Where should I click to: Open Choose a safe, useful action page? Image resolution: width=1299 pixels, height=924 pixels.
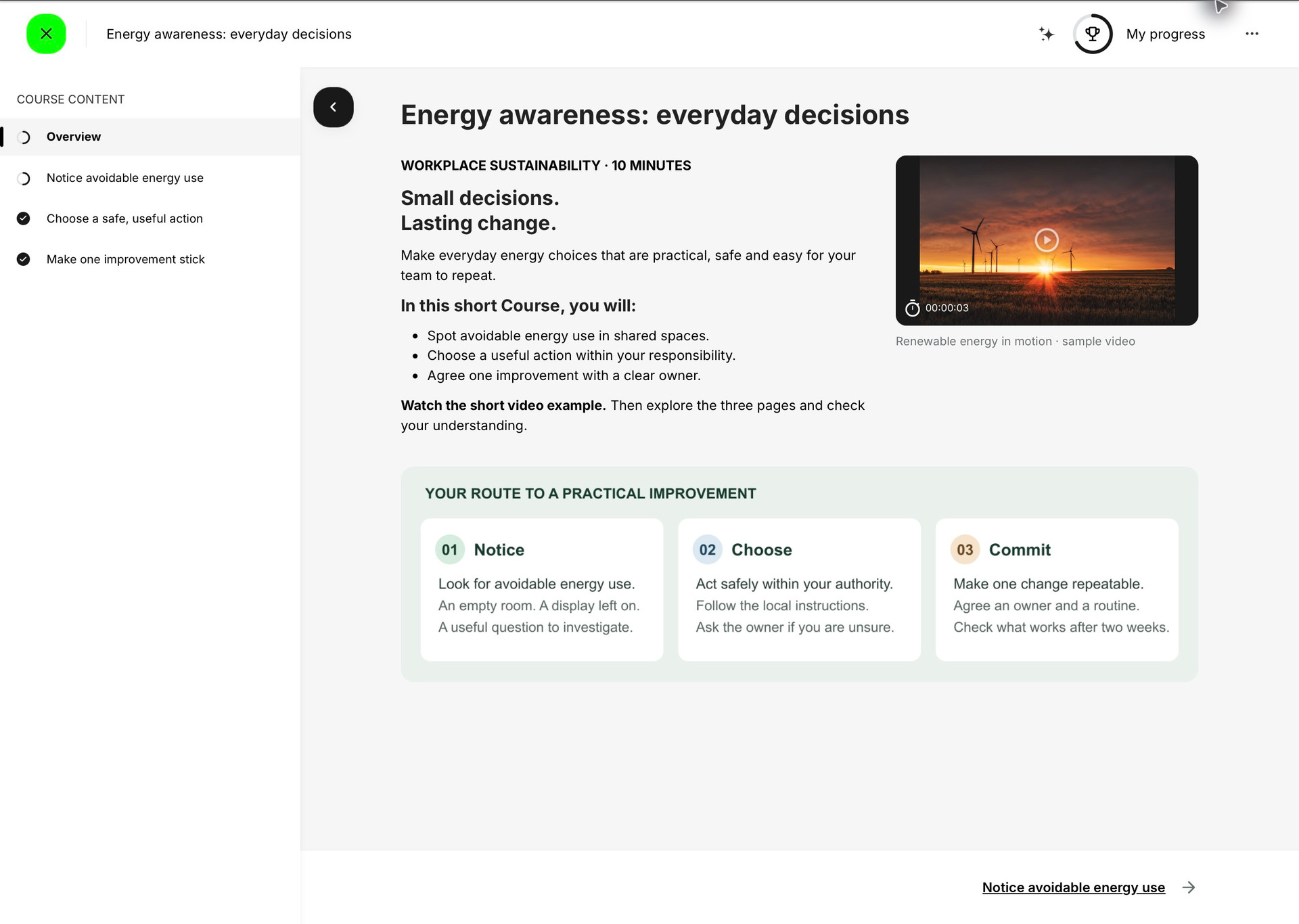pyautogui.click(x=150, y=218)
